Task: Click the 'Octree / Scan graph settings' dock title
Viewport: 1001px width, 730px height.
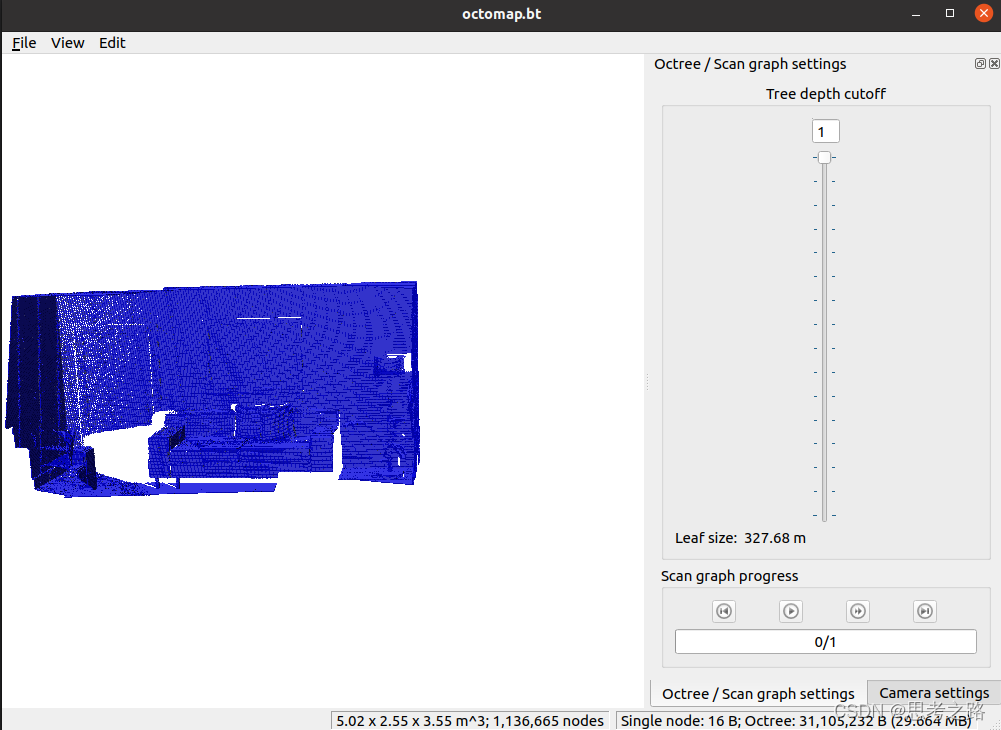Action: coord(750,64)
